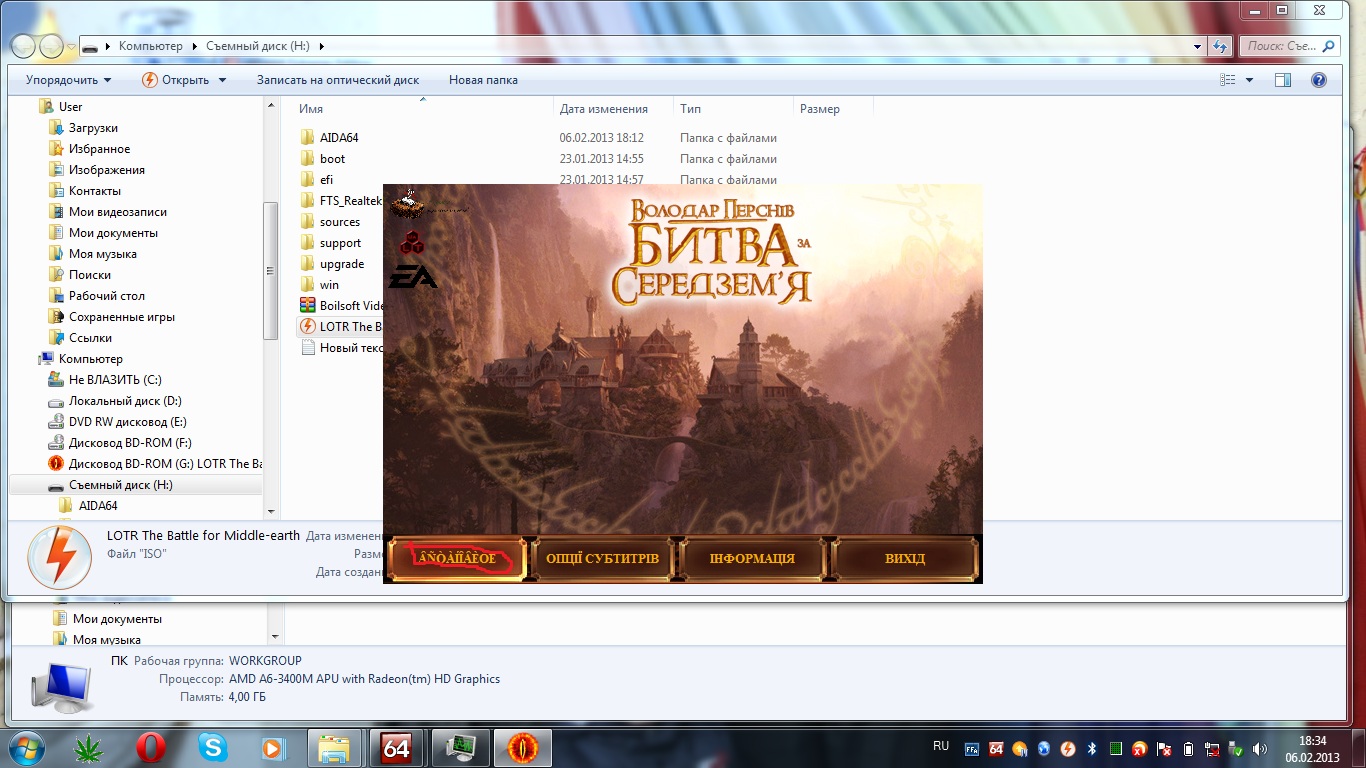Open Локальный диск (D:)
Viewport: 1366px width, 768px height.
(x=124, y=401)
